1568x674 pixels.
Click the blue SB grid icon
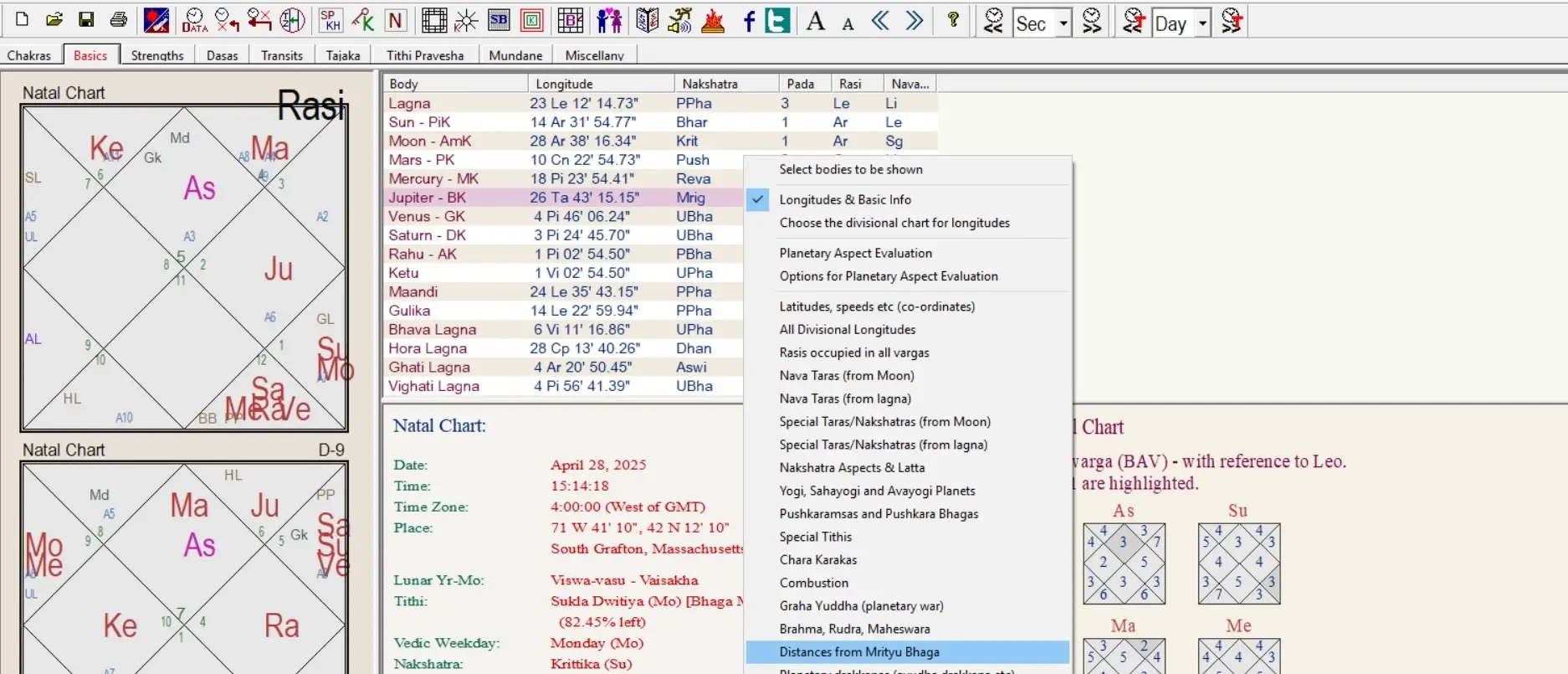click(499, 21)
